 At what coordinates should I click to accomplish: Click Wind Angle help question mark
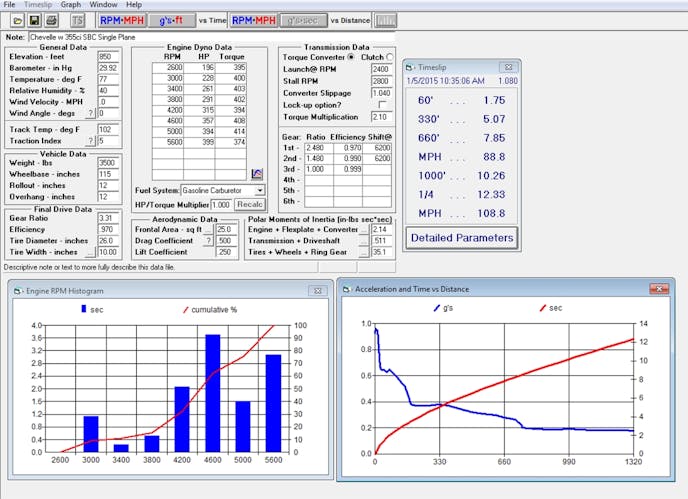[90, 113]
